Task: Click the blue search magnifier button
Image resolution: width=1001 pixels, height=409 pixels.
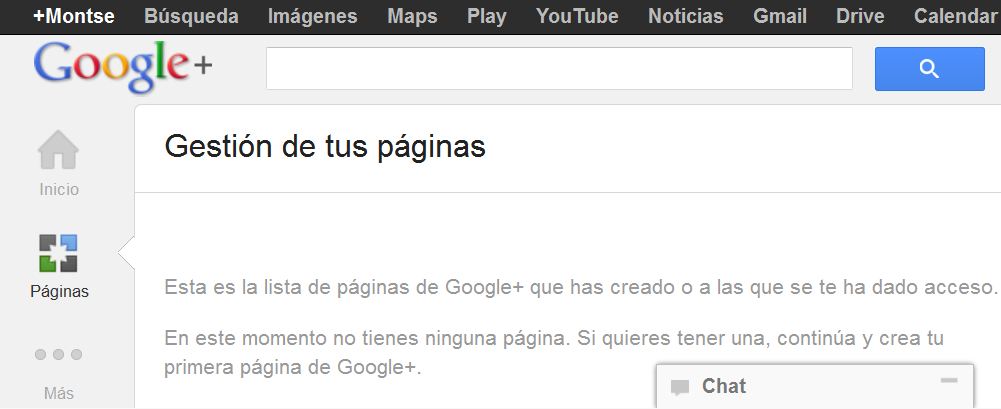Action: click(x=930, y=68)
